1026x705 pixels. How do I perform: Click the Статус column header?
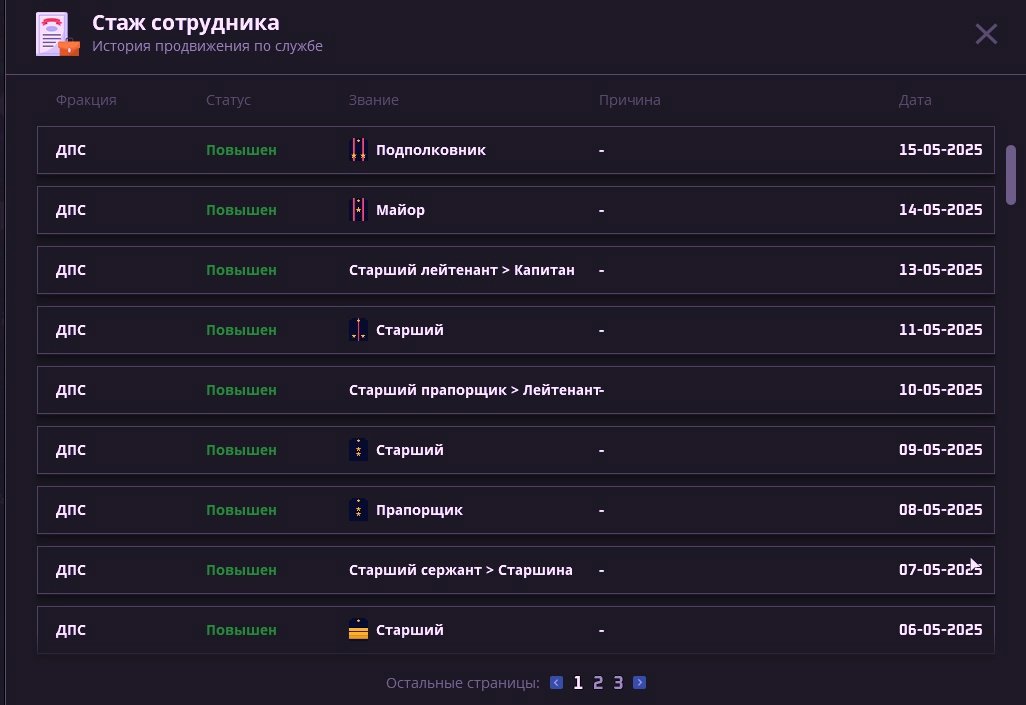point(228,100)
